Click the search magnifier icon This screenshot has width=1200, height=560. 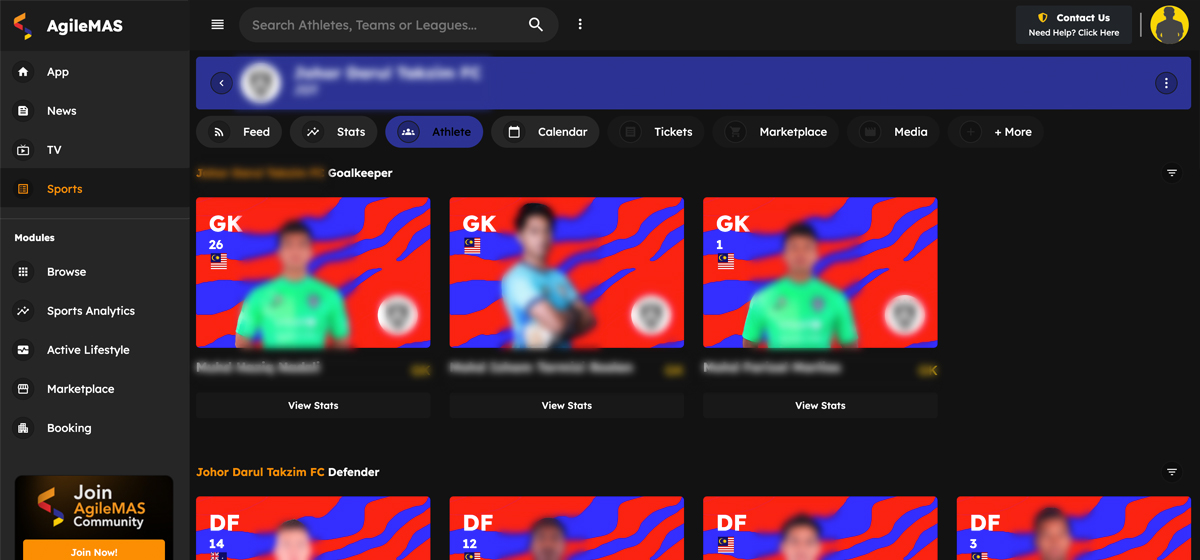click(x=536, y=25)
